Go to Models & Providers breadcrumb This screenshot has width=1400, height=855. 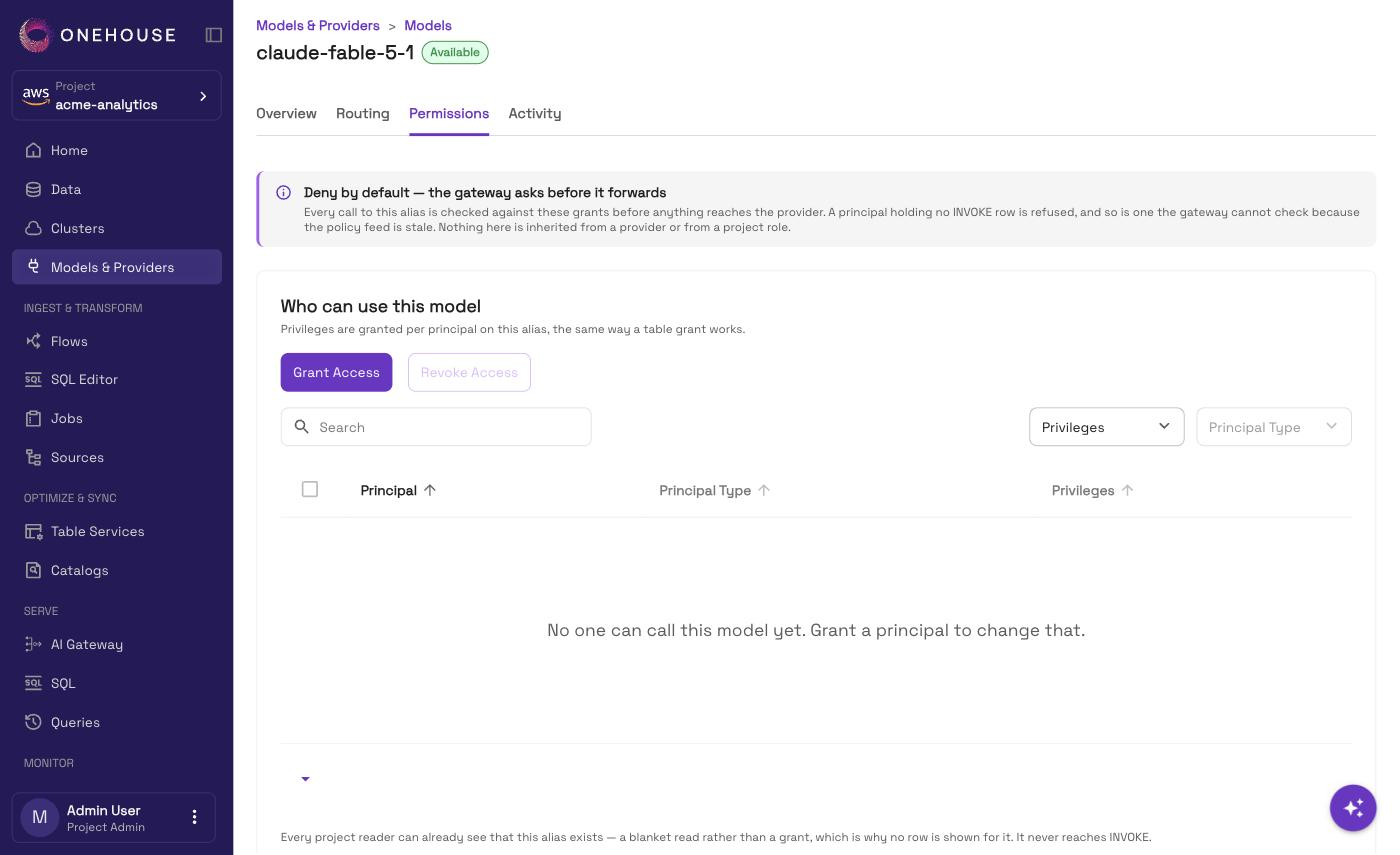click(318, 25)
